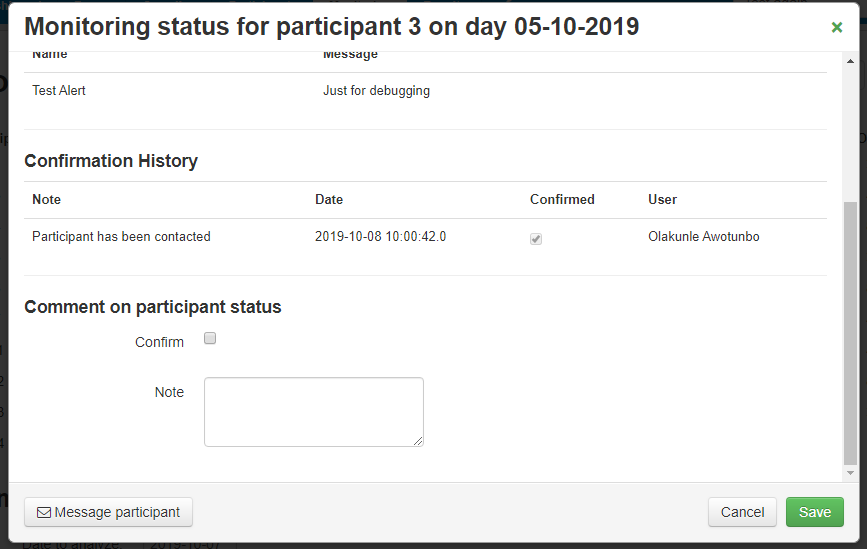Select the Test Alert row name

59,91
